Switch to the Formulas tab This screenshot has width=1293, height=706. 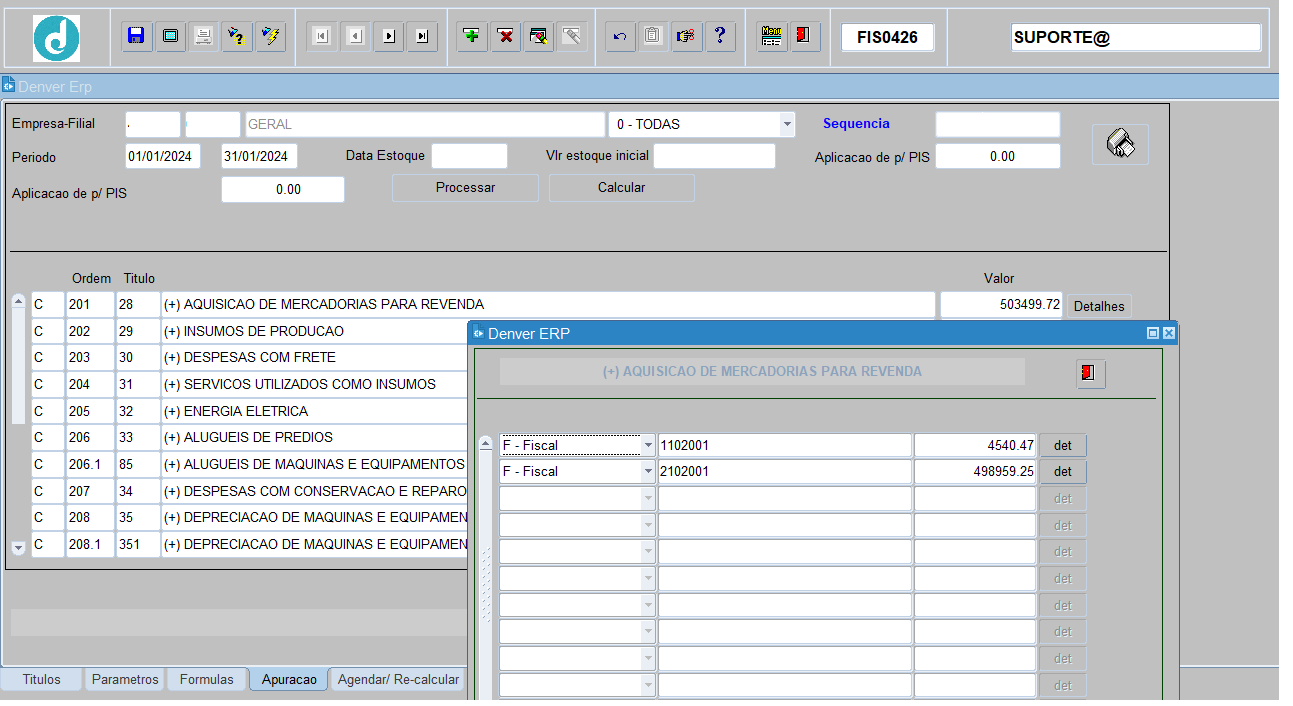point(207,679)
